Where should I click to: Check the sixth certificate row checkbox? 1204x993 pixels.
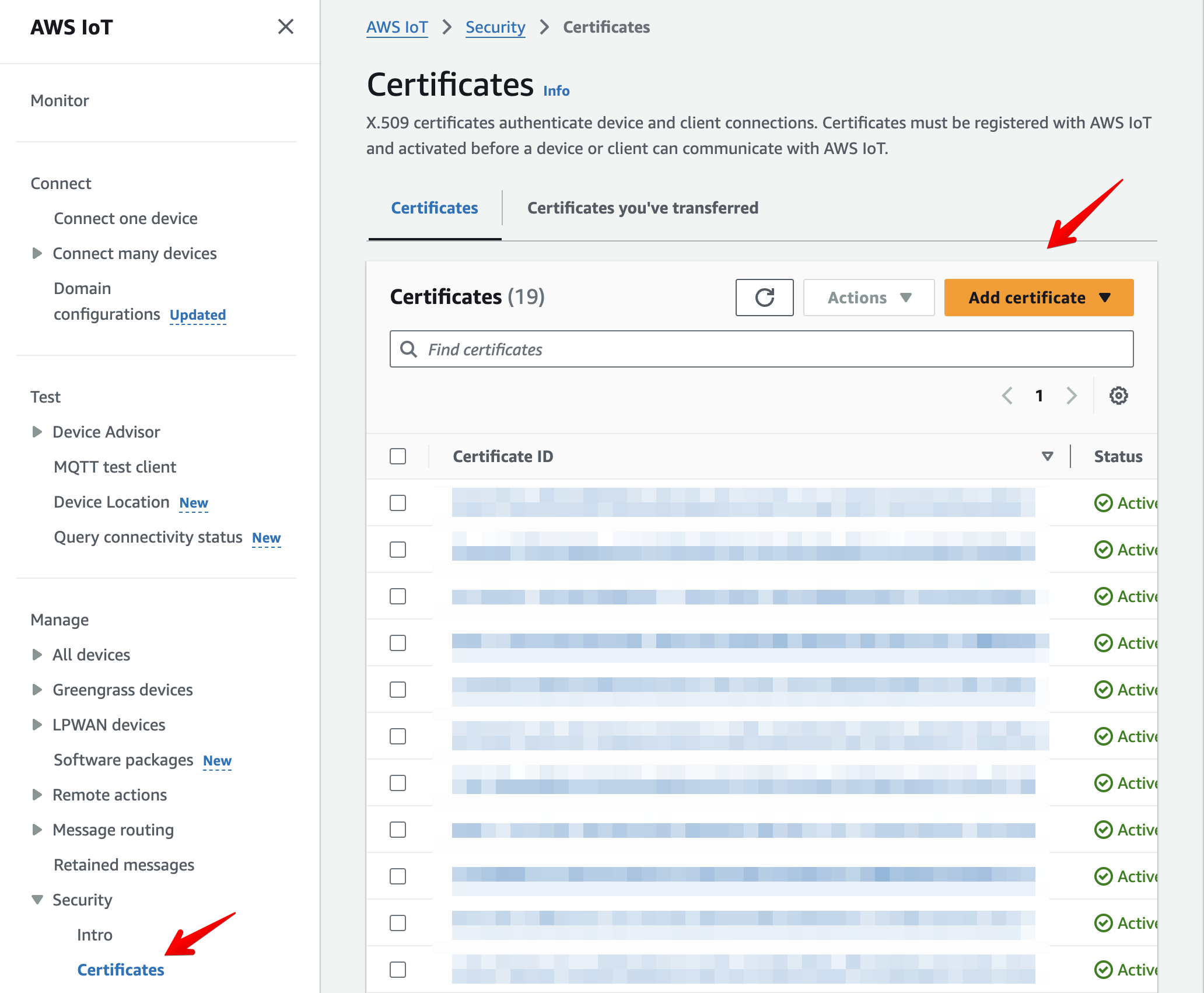click(398, 736)
